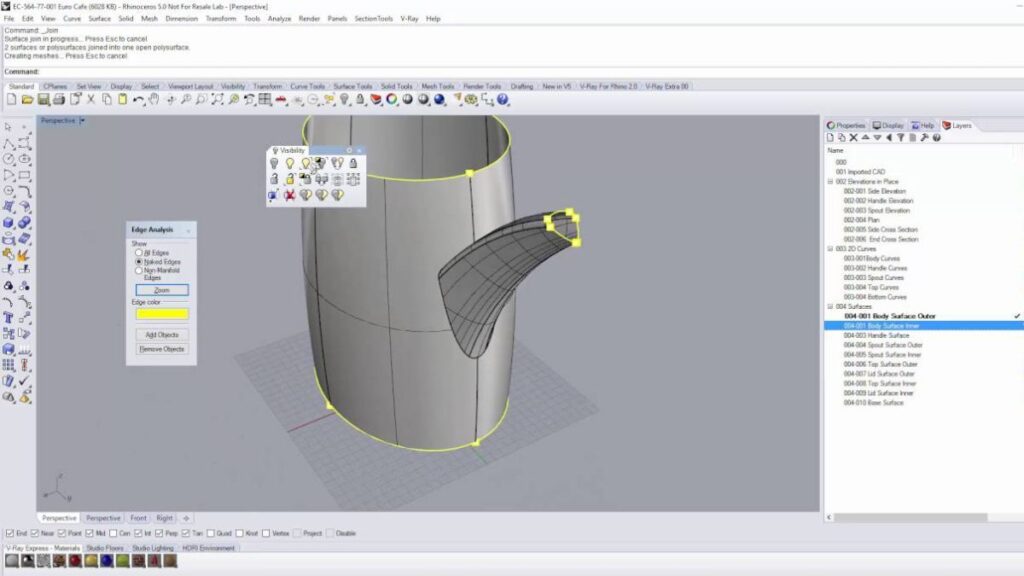Screen dimensions: 1024x576
Task: Click the Zoom button in Edge Analysis
Action: pyautogui.click(x=161, y=290)
